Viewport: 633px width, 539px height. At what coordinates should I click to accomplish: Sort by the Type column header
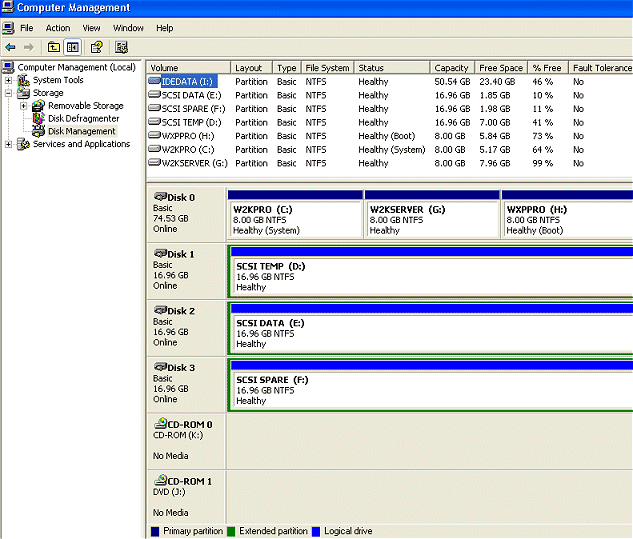[x=287, y=68]
